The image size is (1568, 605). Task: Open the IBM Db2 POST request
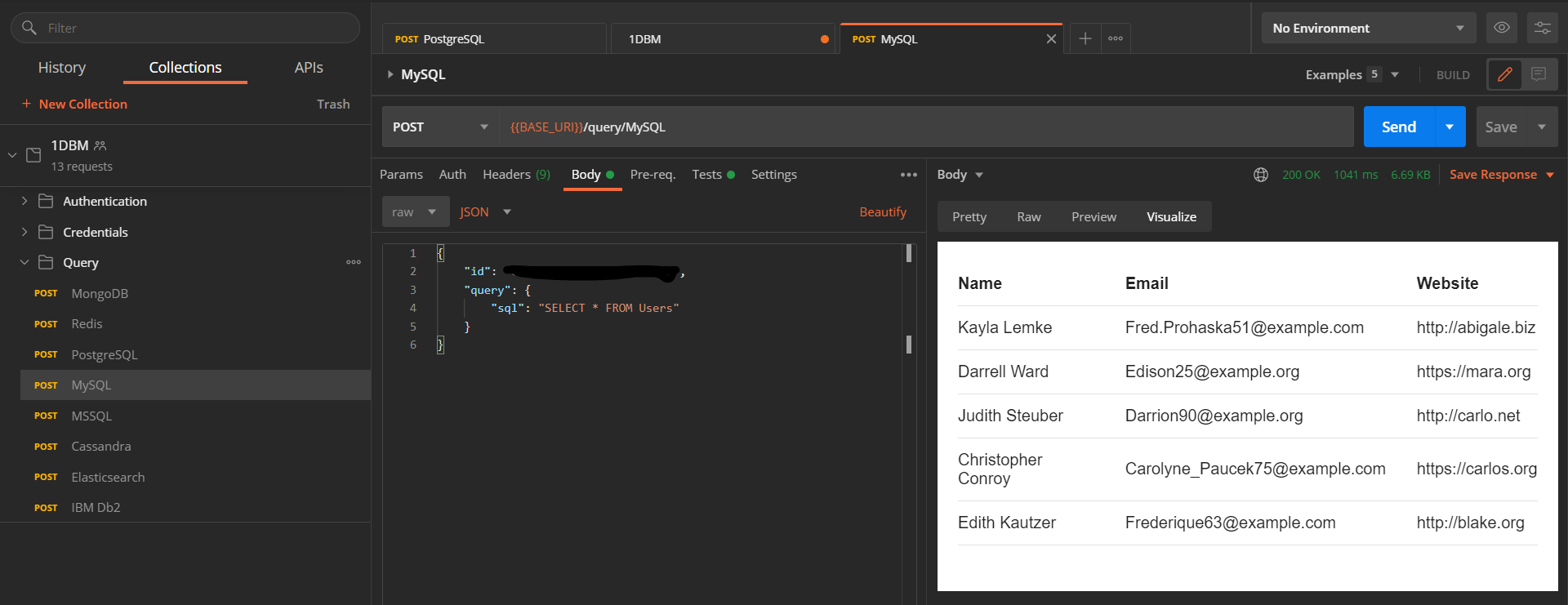[x=196, y=508]
